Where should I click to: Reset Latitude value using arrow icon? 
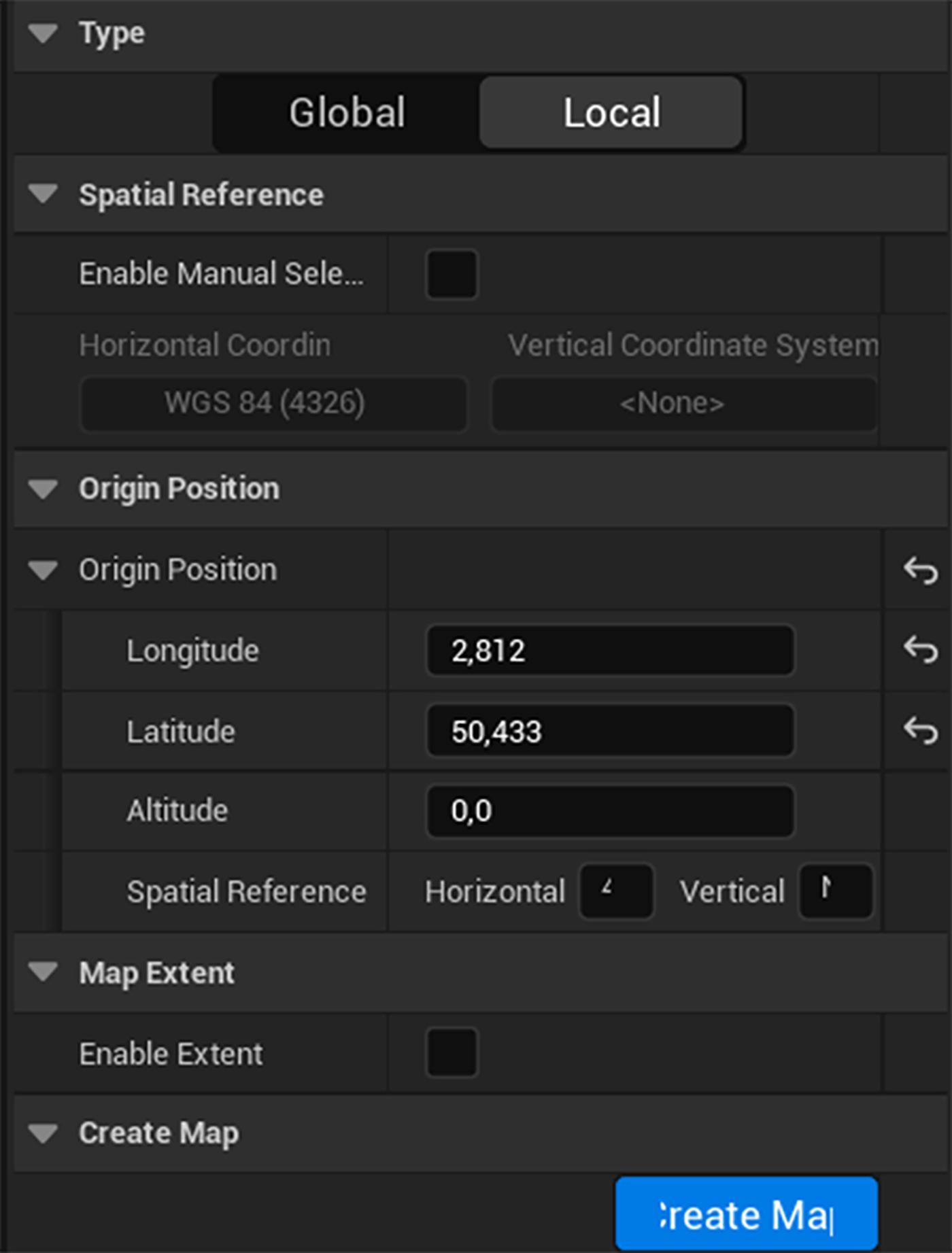921,730
